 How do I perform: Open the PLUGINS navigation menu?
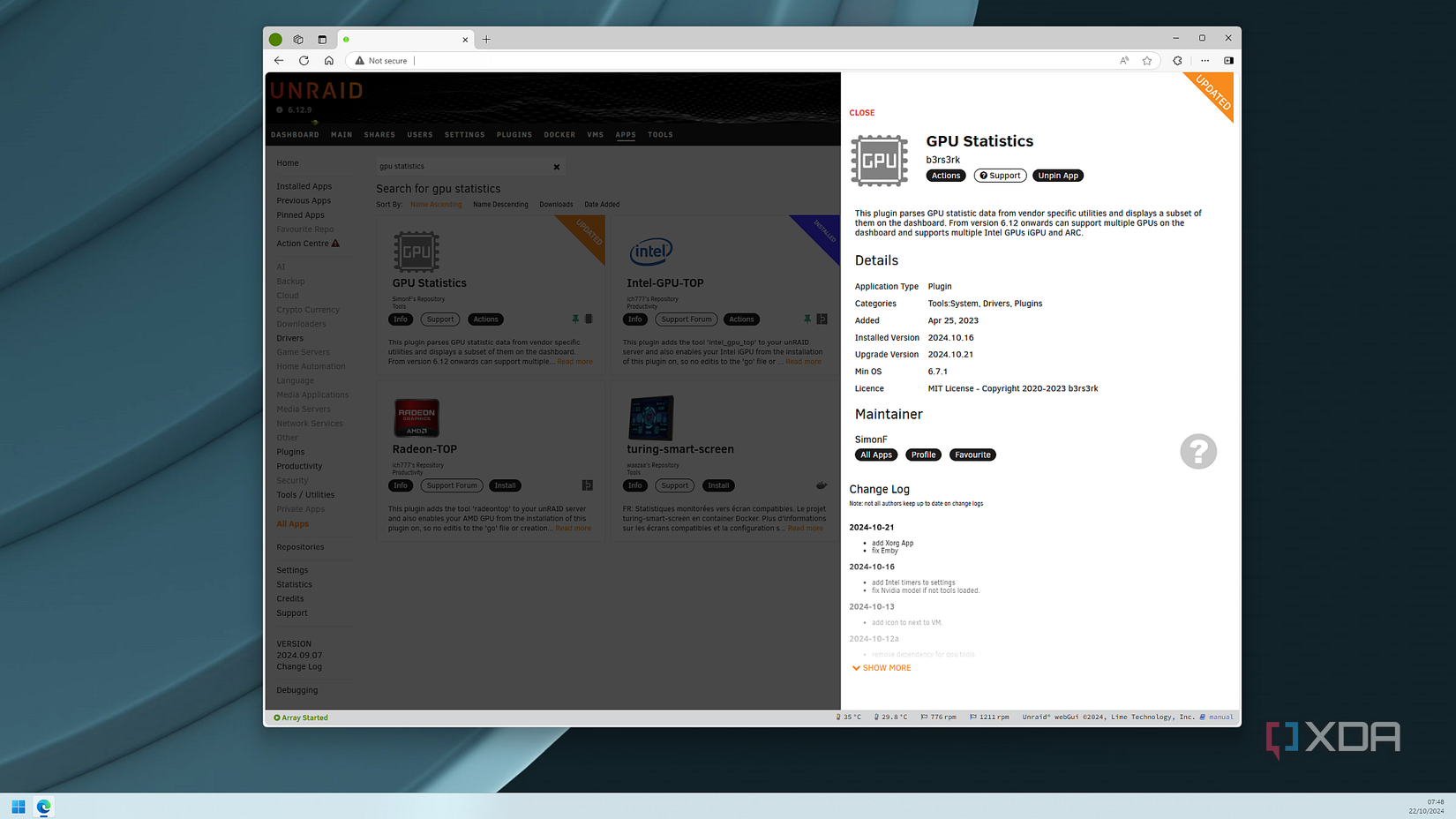click(514, 134)
